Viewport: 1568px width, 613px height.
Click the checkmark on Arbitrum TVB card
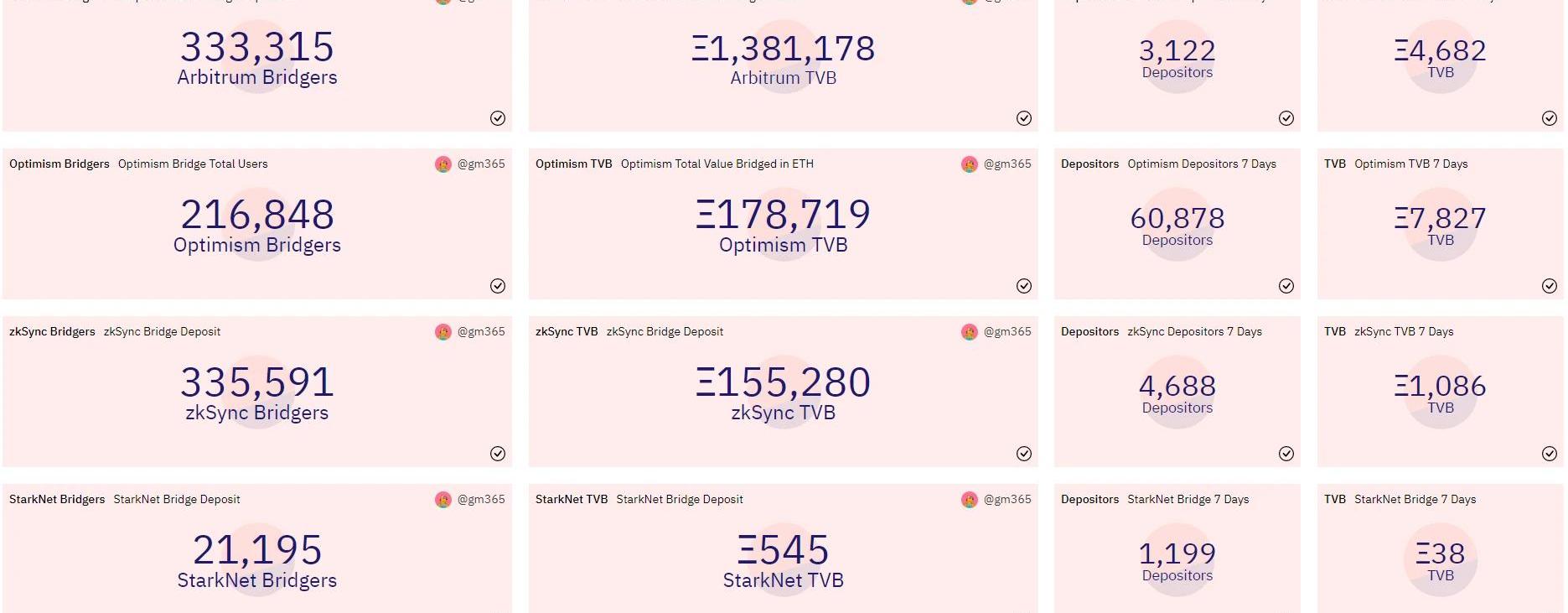pyautogui.click(x=1024, y=118)
